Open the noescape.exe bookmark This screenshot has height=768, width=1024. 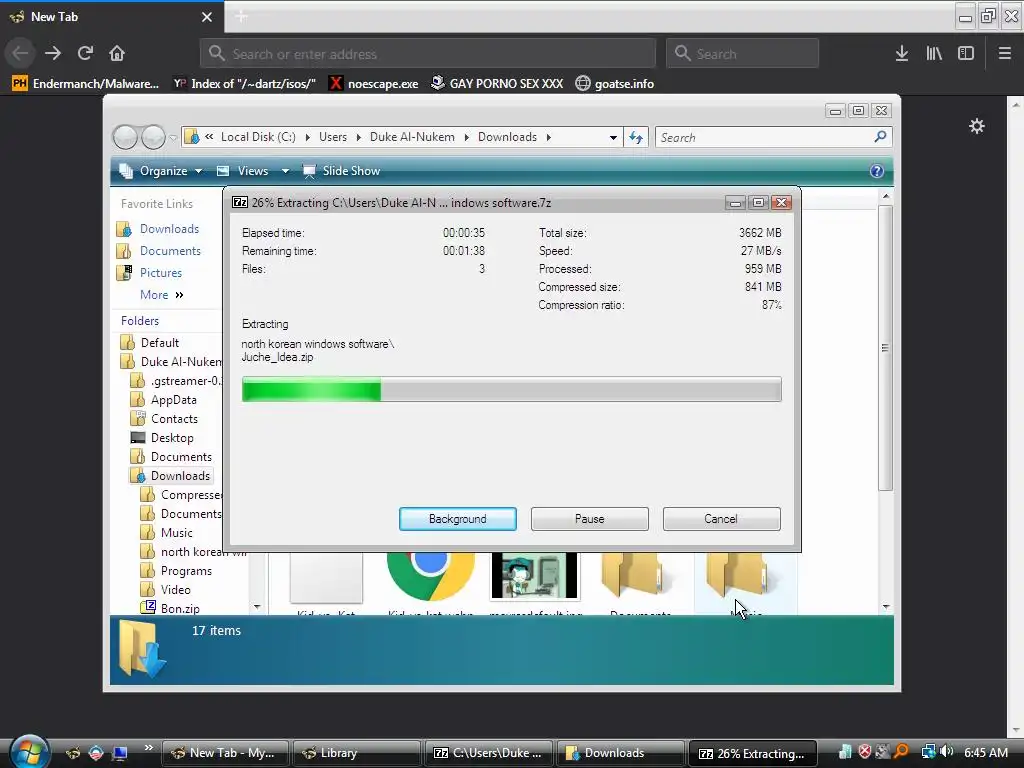(374, 84)
